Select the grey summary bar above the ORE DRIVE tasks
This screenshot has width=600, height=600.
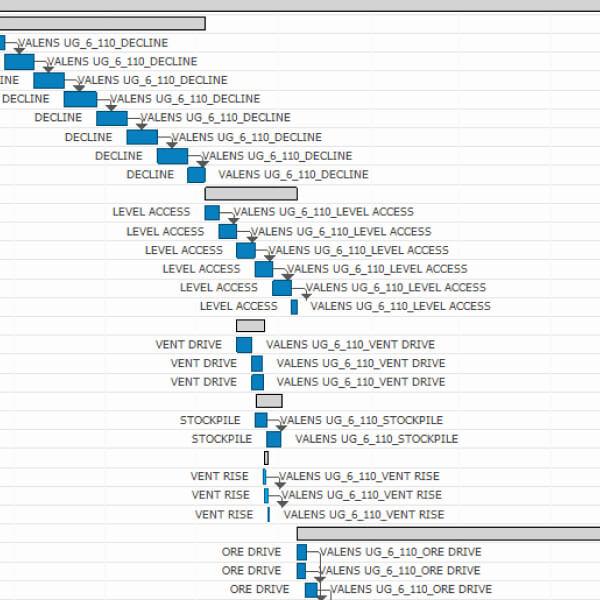[x=448, y=533]
